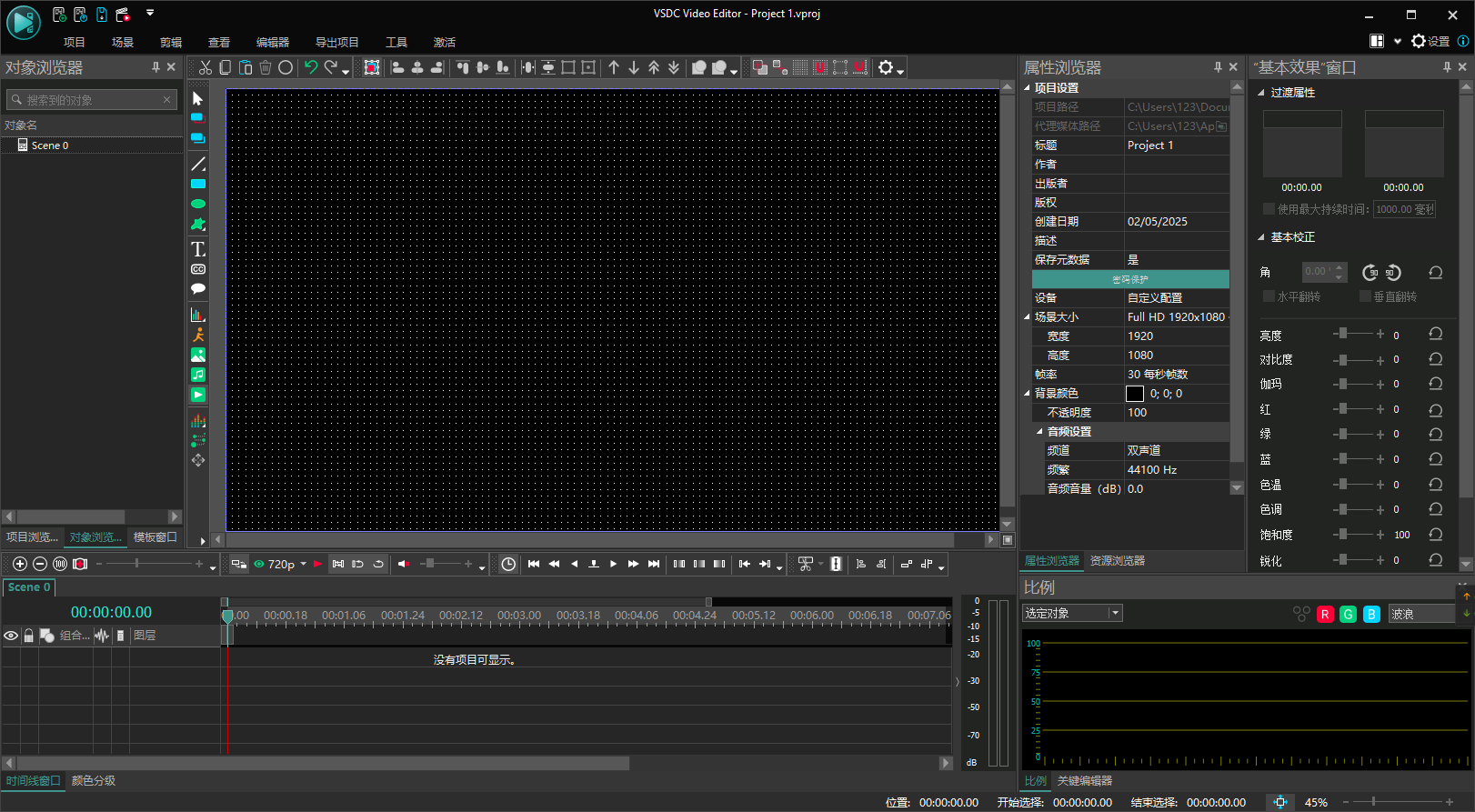Collapse the audio settings section
Viewport: 1475px width, 812px height.
[1040, 432]
